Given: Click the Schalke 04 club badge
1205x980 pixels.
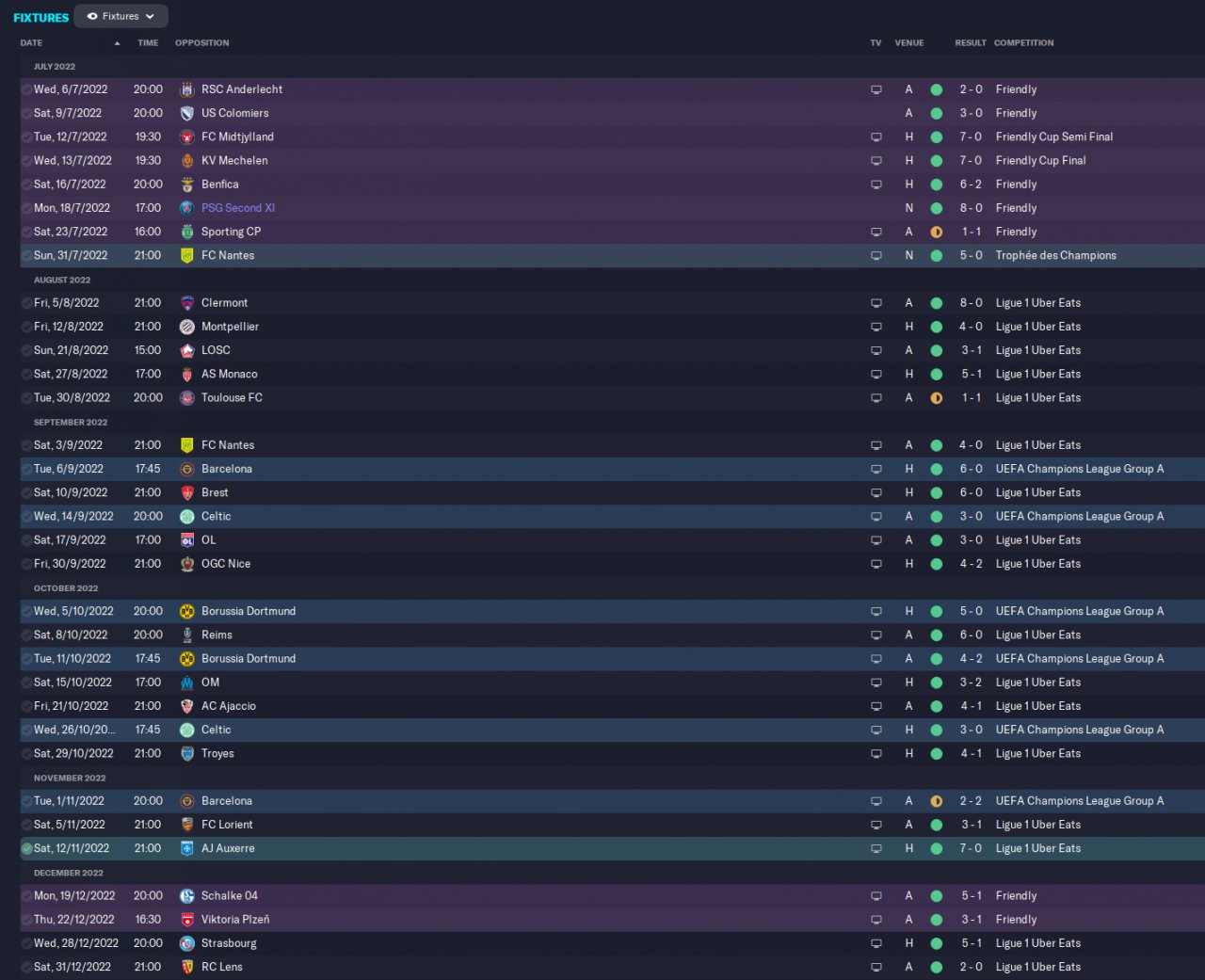Looking at the screenshot, I should point(186,896).
